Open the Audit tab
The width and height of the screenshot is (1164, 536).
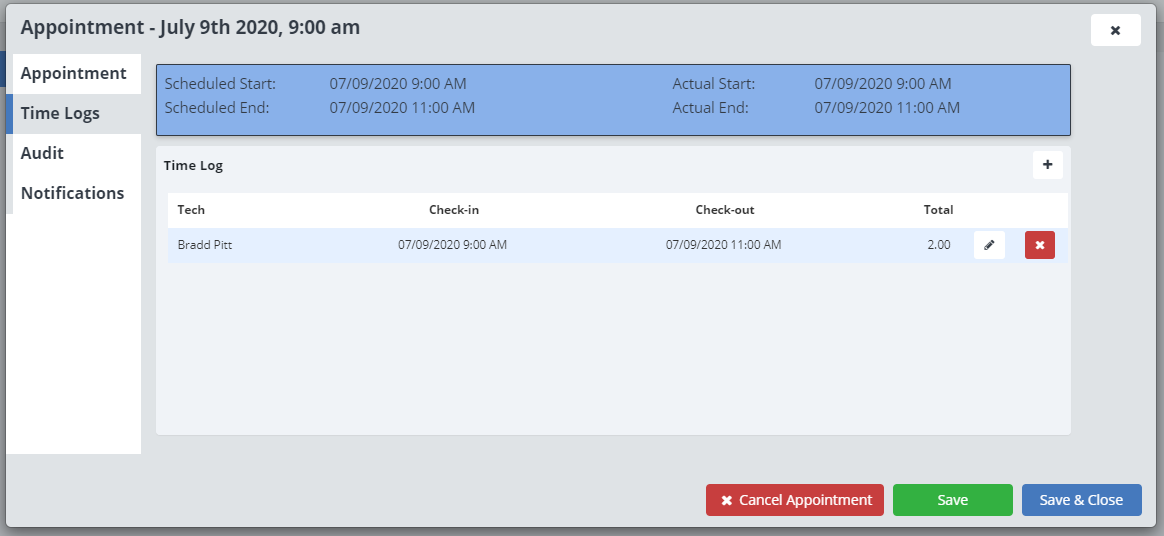click(x=43, y=154)
